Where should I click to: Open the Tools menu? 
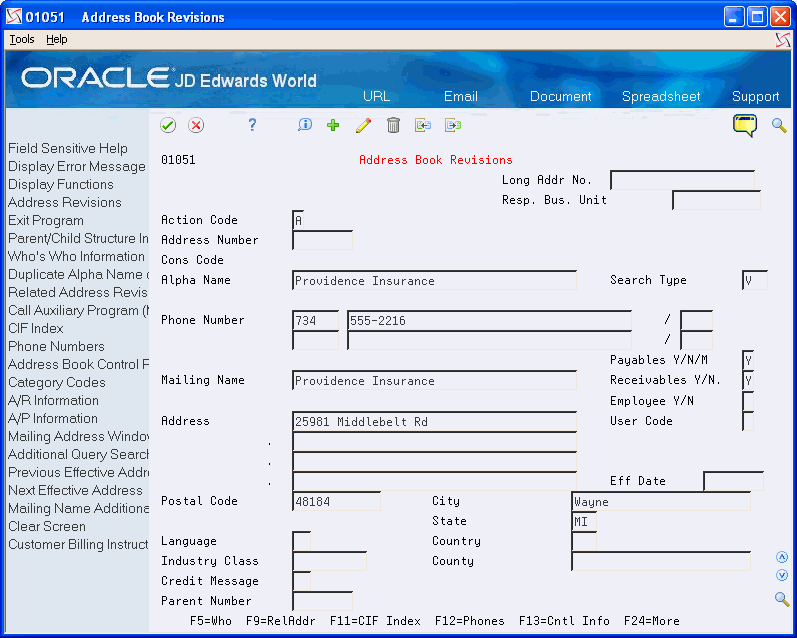pos(22,39)
